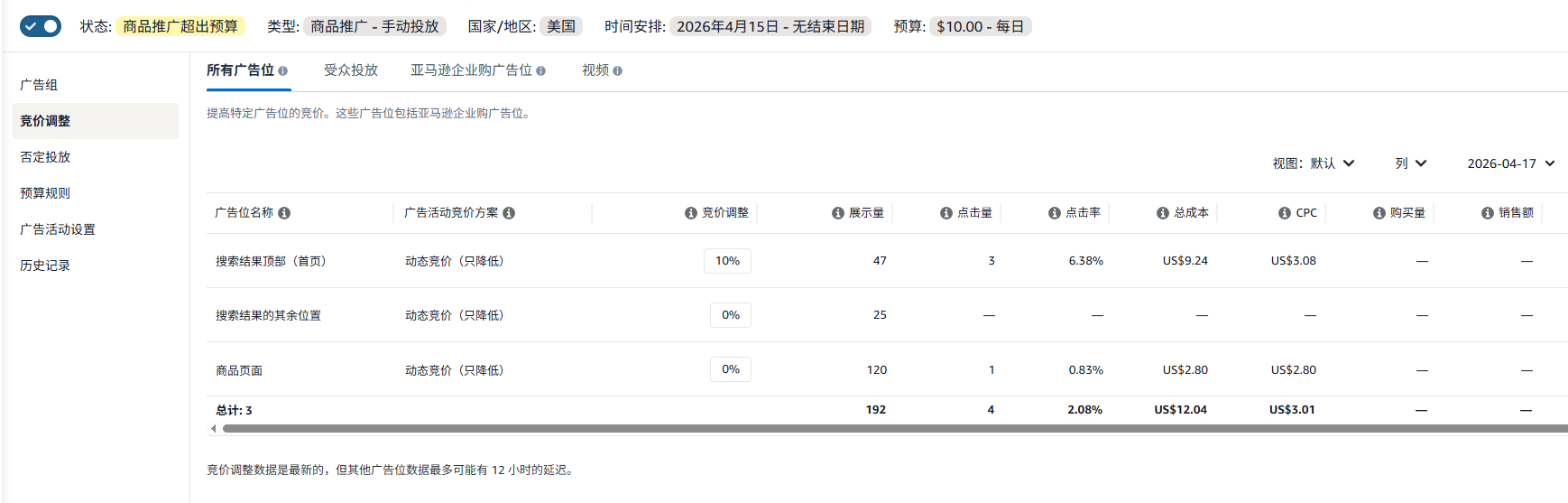Click the 10% bid adjustment field for 搜索结果顶部
This screenshot has width=1568, height=503.
click(727, 261)
